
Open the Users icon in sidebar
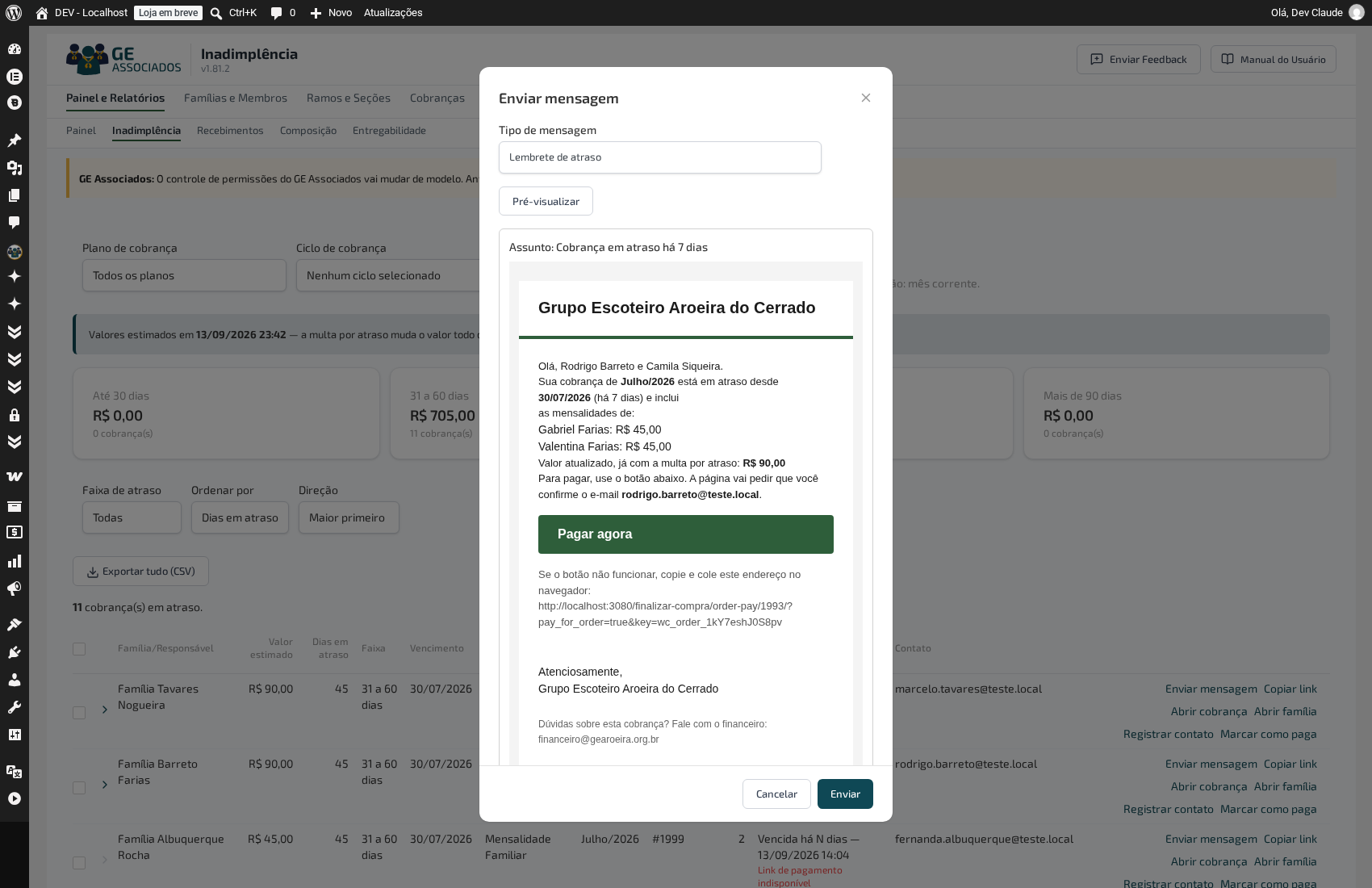point(15,680)
